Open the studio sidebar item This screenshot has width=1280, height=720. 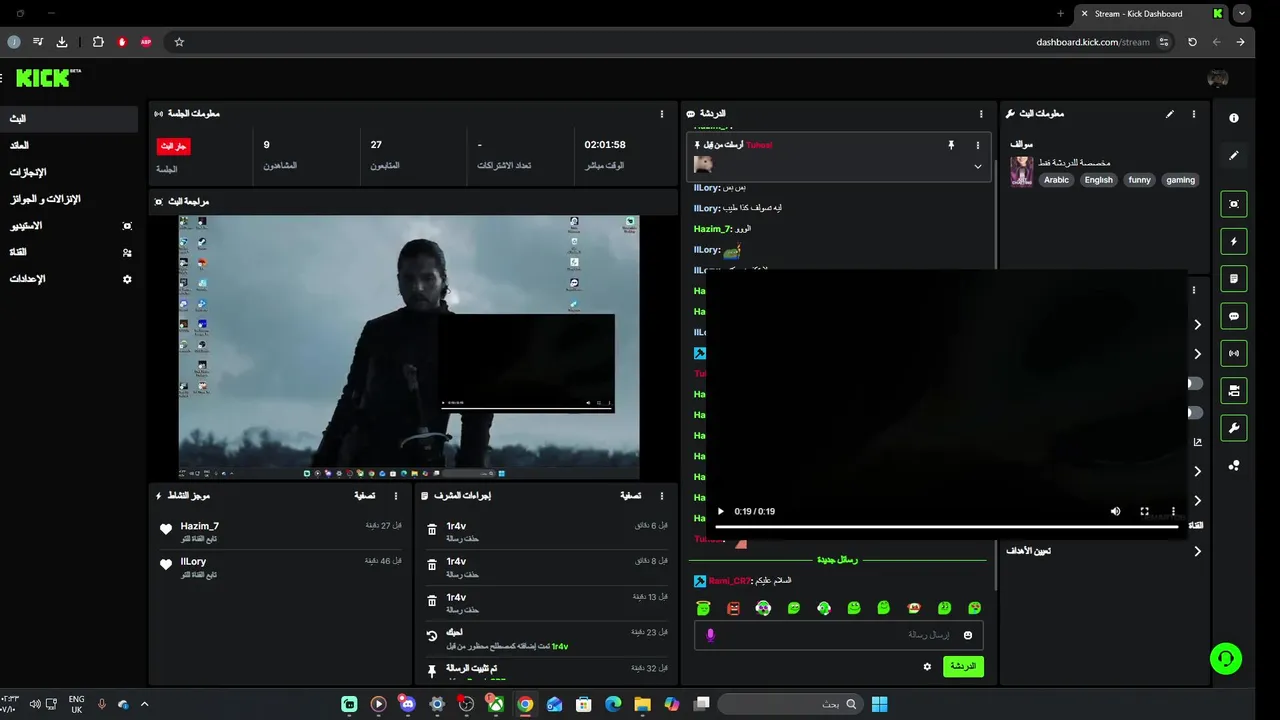(69, 226)
